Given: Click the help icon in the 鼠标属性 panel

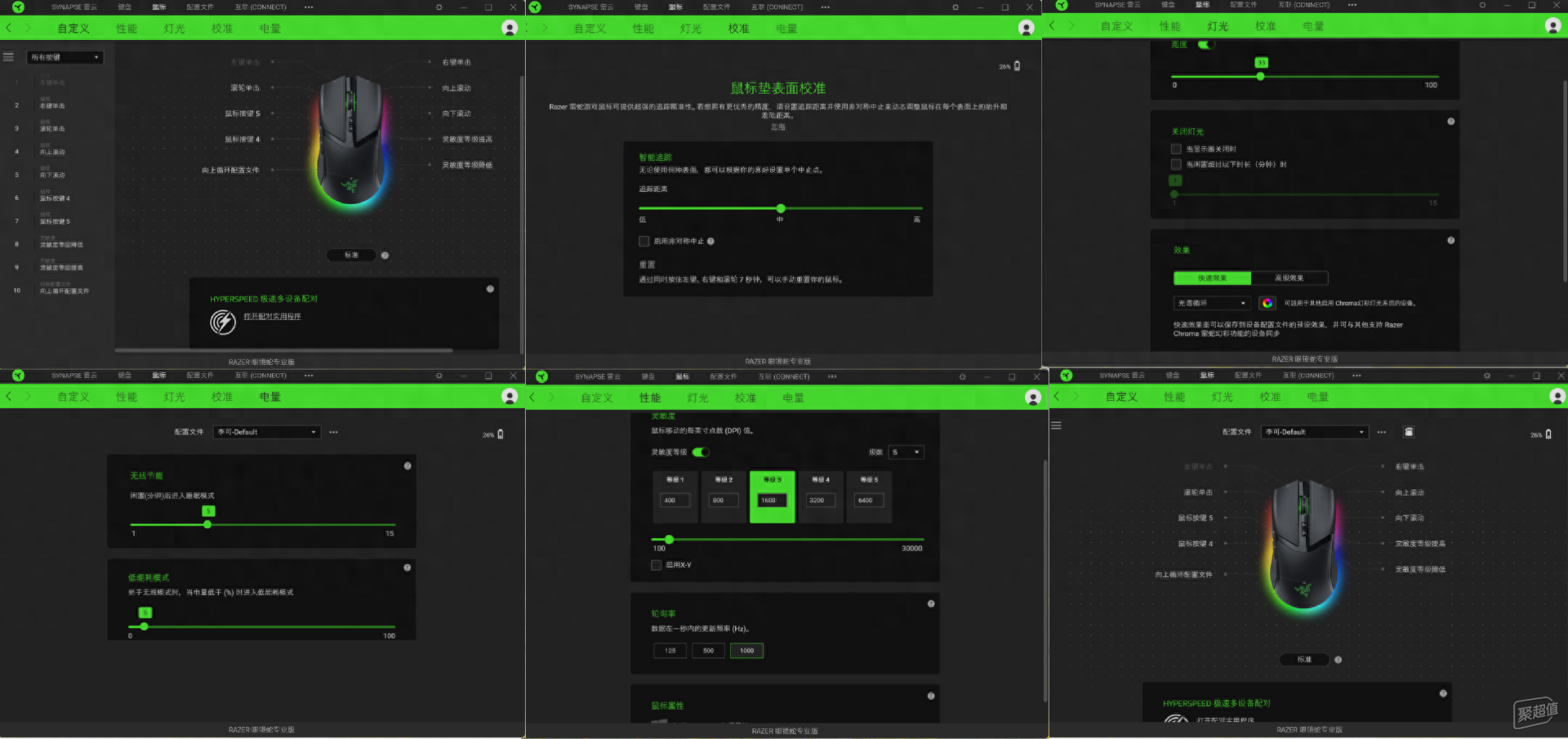Looking at the screenshot, I should tap(931, 696).
